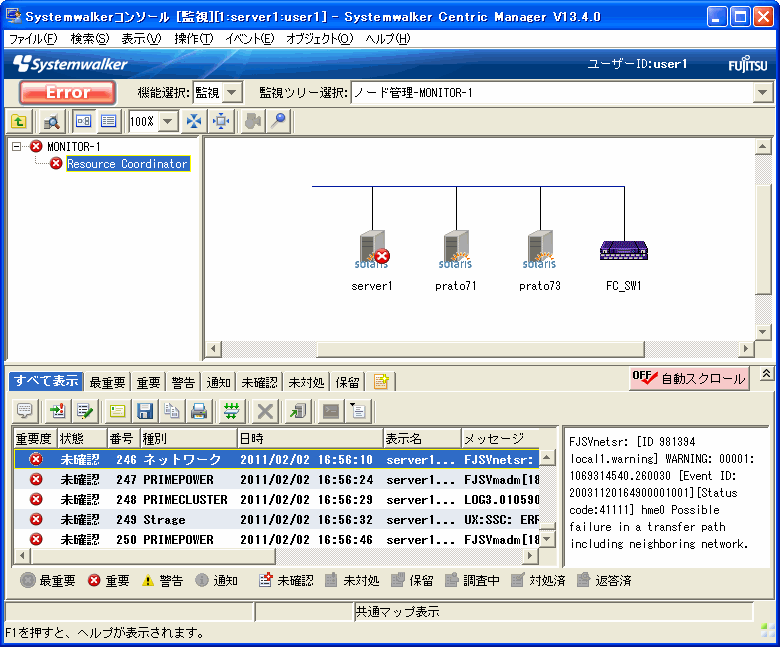
Task: Click the center map arrows icon
Action: (x=221, y=121)
